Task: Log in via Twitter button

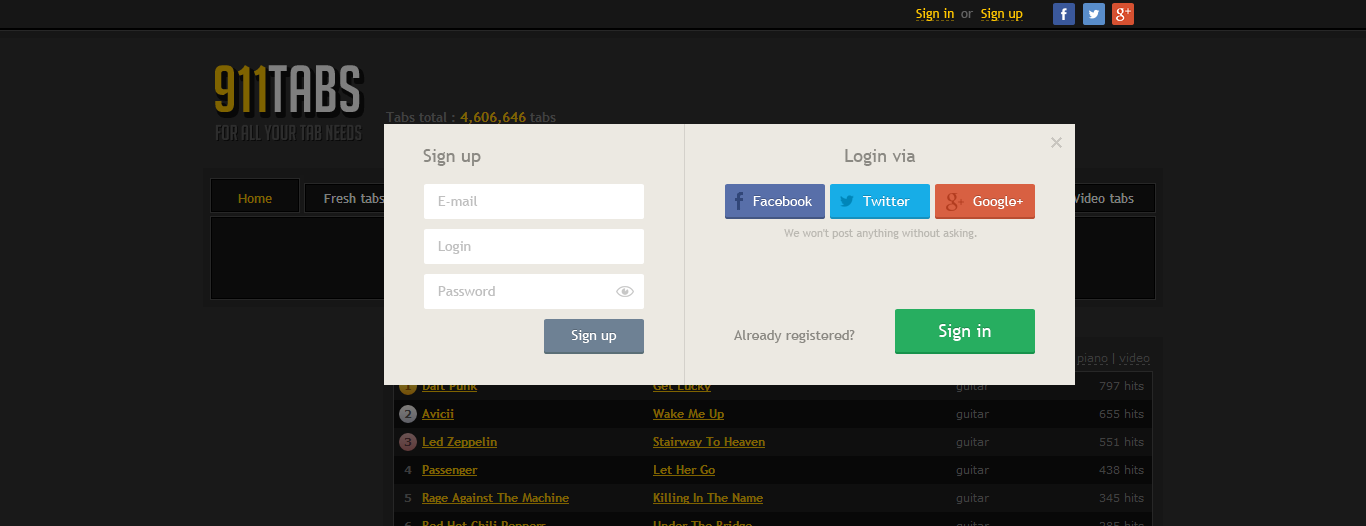Action: click(880, 201)
